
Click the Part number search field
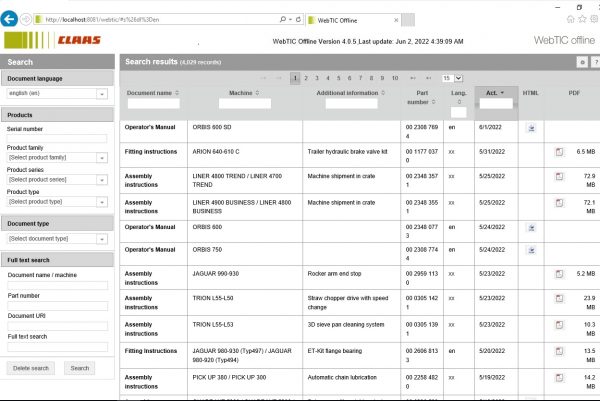click(x=58, y=306)
